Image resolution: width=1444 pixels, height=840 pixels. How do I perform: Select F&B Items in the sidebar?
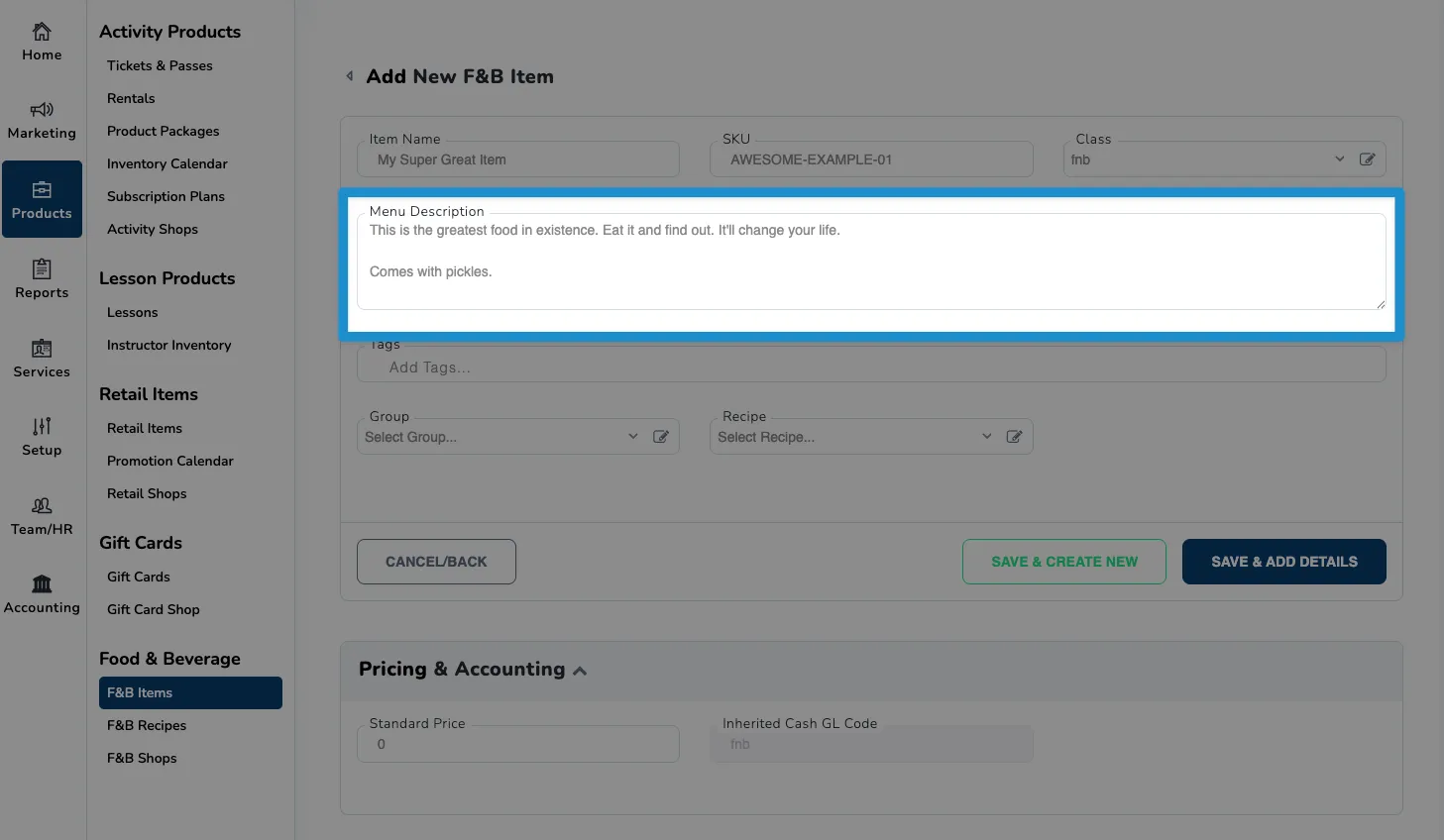[190, 692]
